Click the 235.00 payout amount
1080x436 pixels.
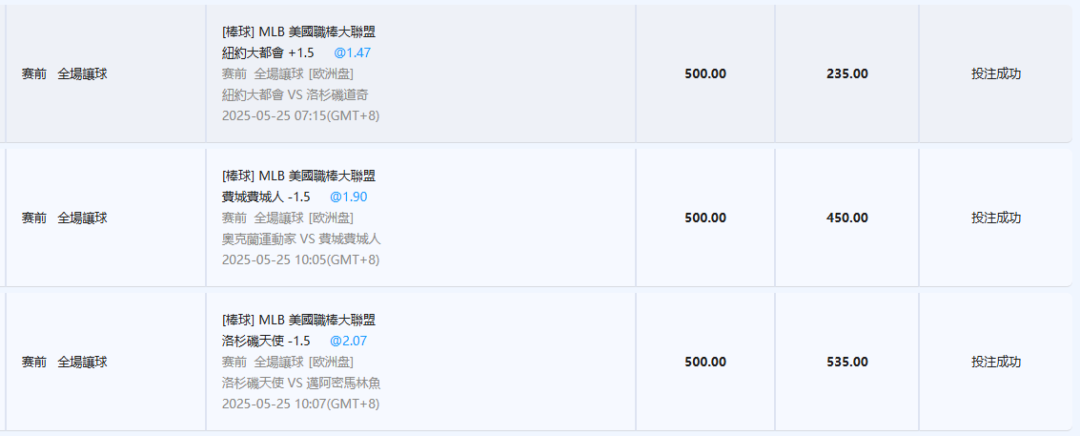tap(847, 74)
